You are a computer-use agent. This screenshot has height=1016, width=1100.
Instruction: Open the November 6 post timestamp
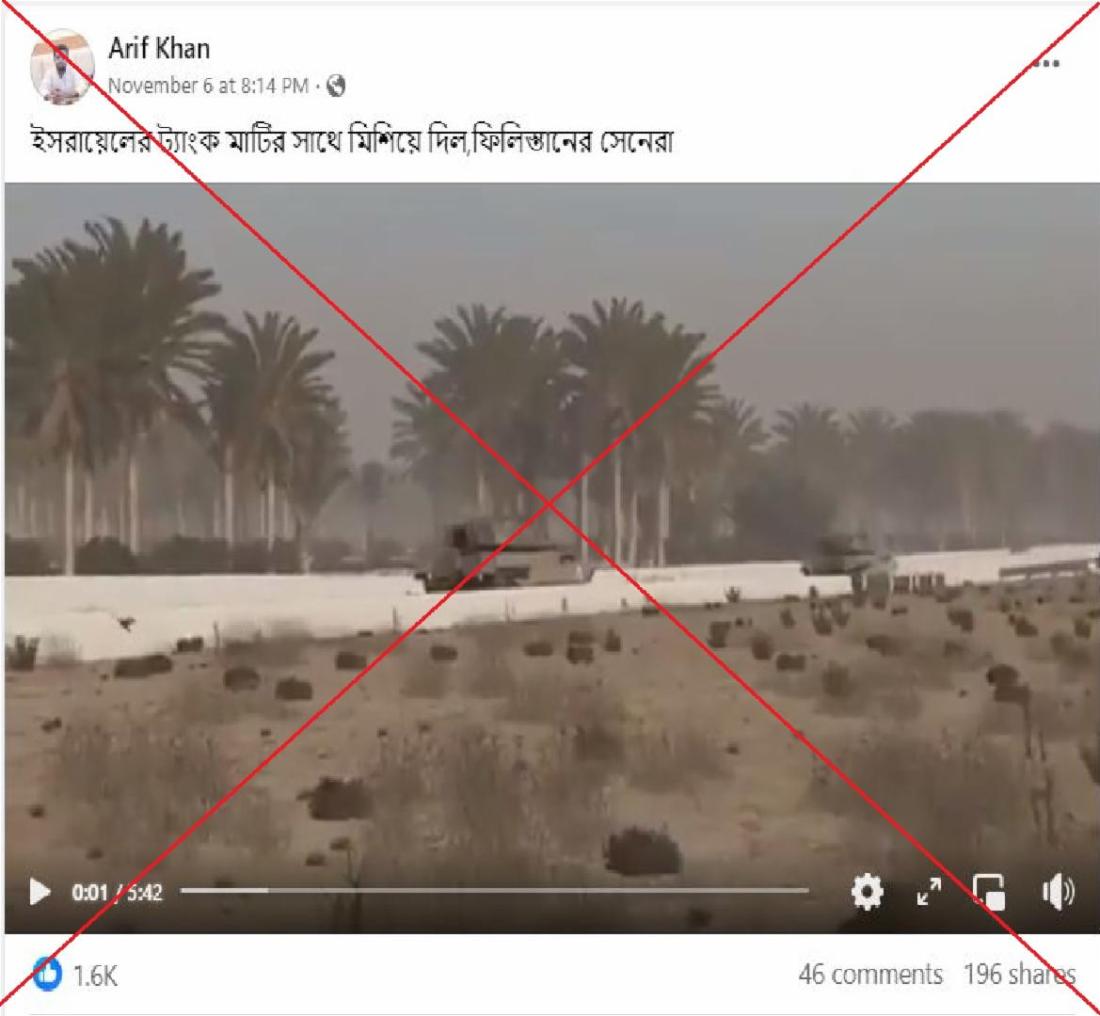click(208, 86)
